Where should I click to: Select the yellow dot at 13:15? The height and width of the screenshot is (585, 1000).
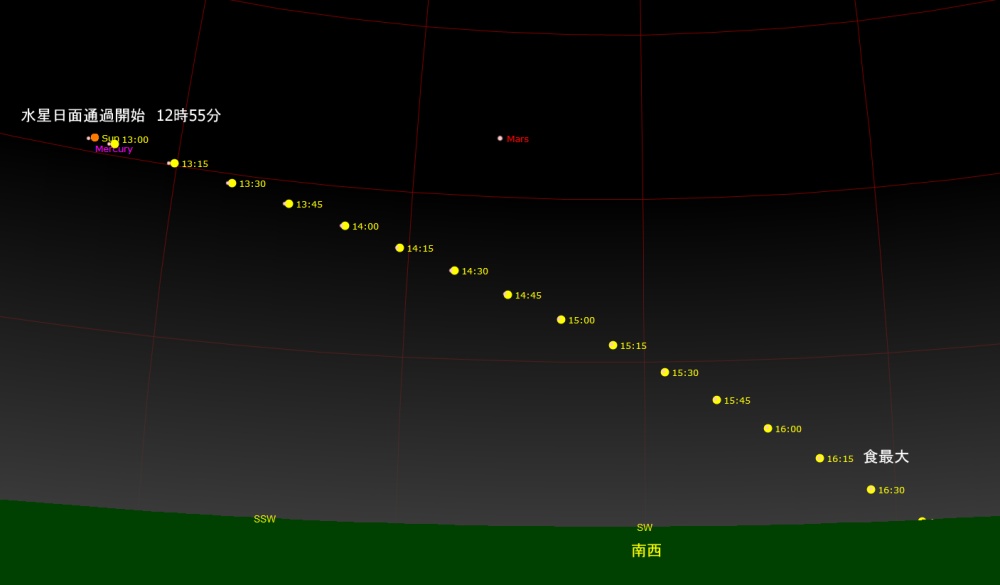tap(174, 163)
